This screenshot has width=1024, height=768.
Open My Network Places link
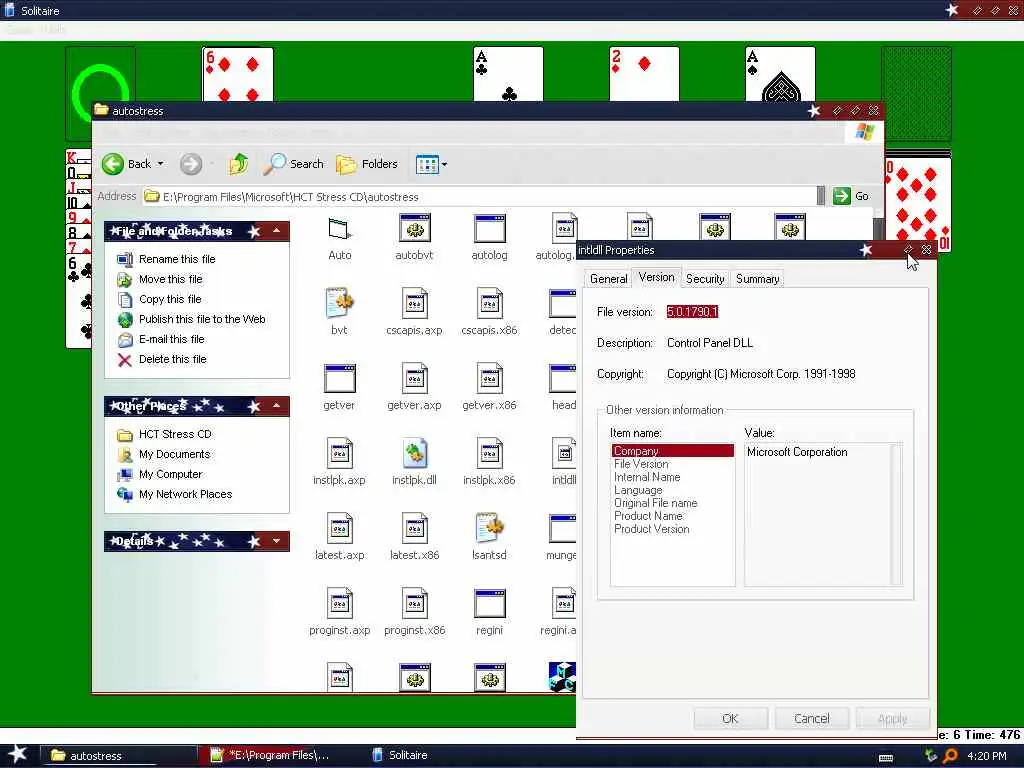(185, 494)
